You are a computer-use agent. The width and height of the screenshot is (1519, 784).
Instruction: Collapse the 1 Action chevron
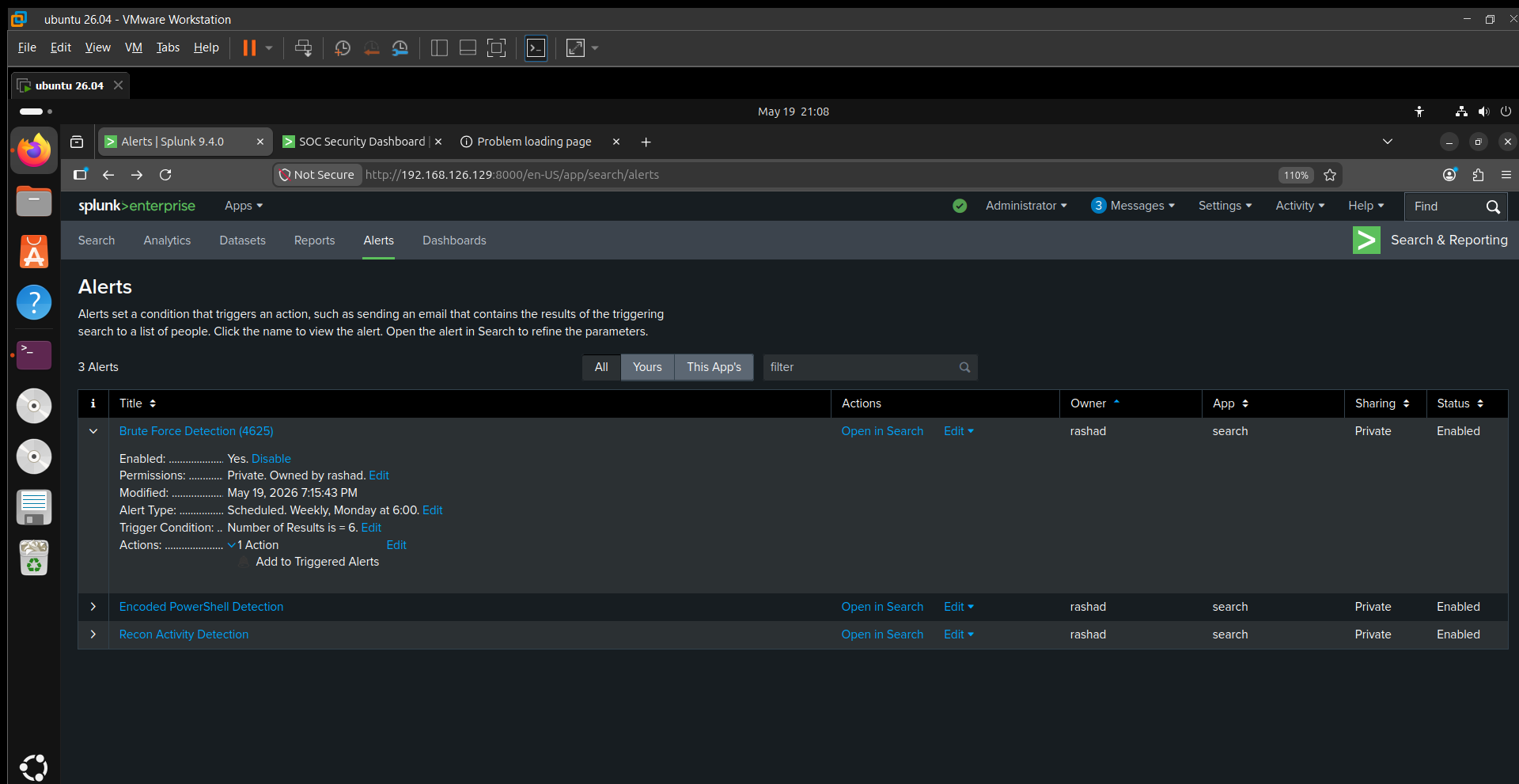pyautogui.click(x=232, y=545)
